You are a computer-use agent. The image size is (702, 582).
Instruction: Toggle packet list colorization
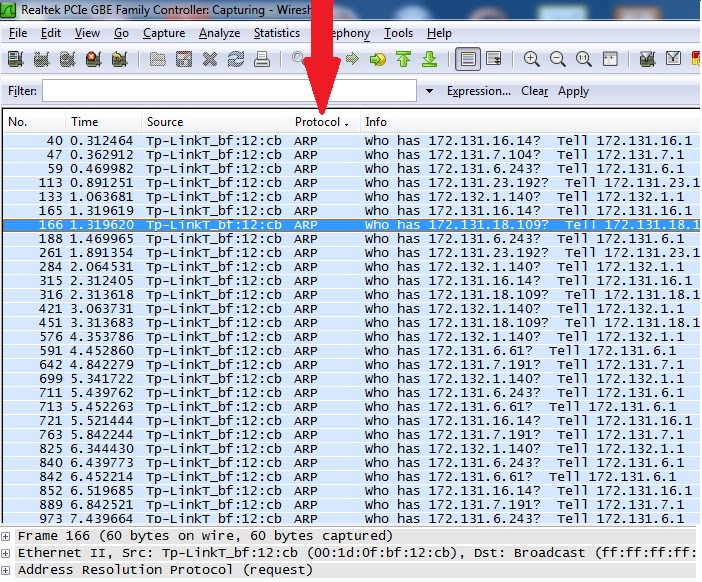click(x=468, y=59)
